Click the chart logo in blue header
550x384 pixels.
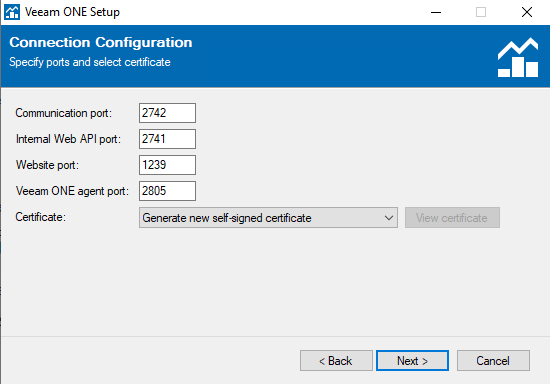tap(518, 58)
